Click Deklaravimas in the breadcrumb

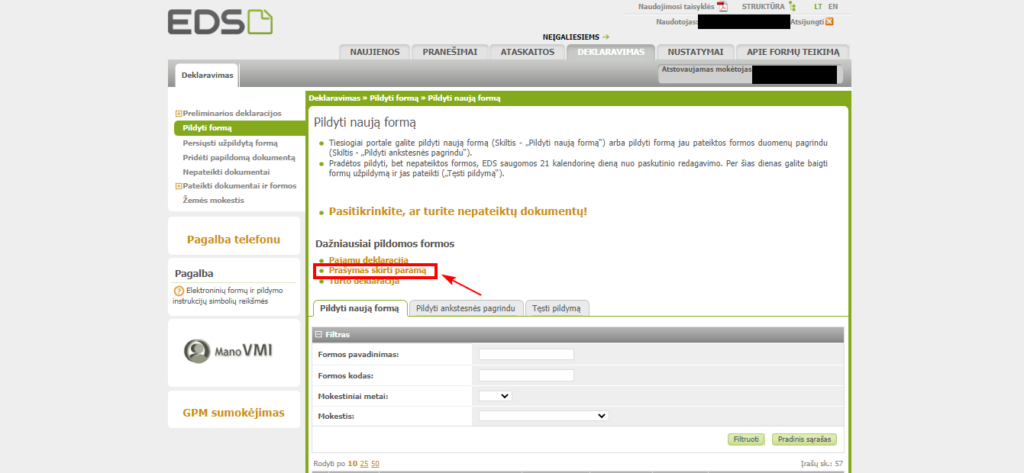coord(334,98)
